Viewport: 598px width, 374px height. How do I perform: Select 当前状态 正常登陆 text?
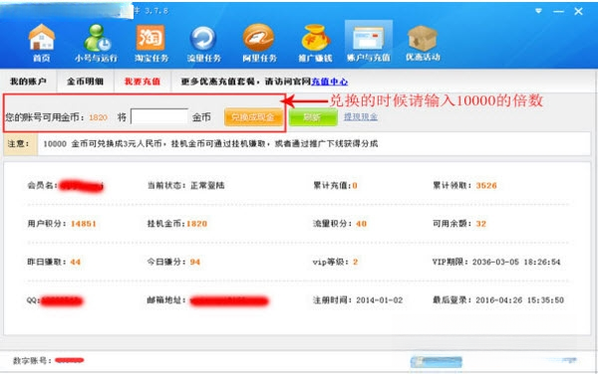pos(186,186)
